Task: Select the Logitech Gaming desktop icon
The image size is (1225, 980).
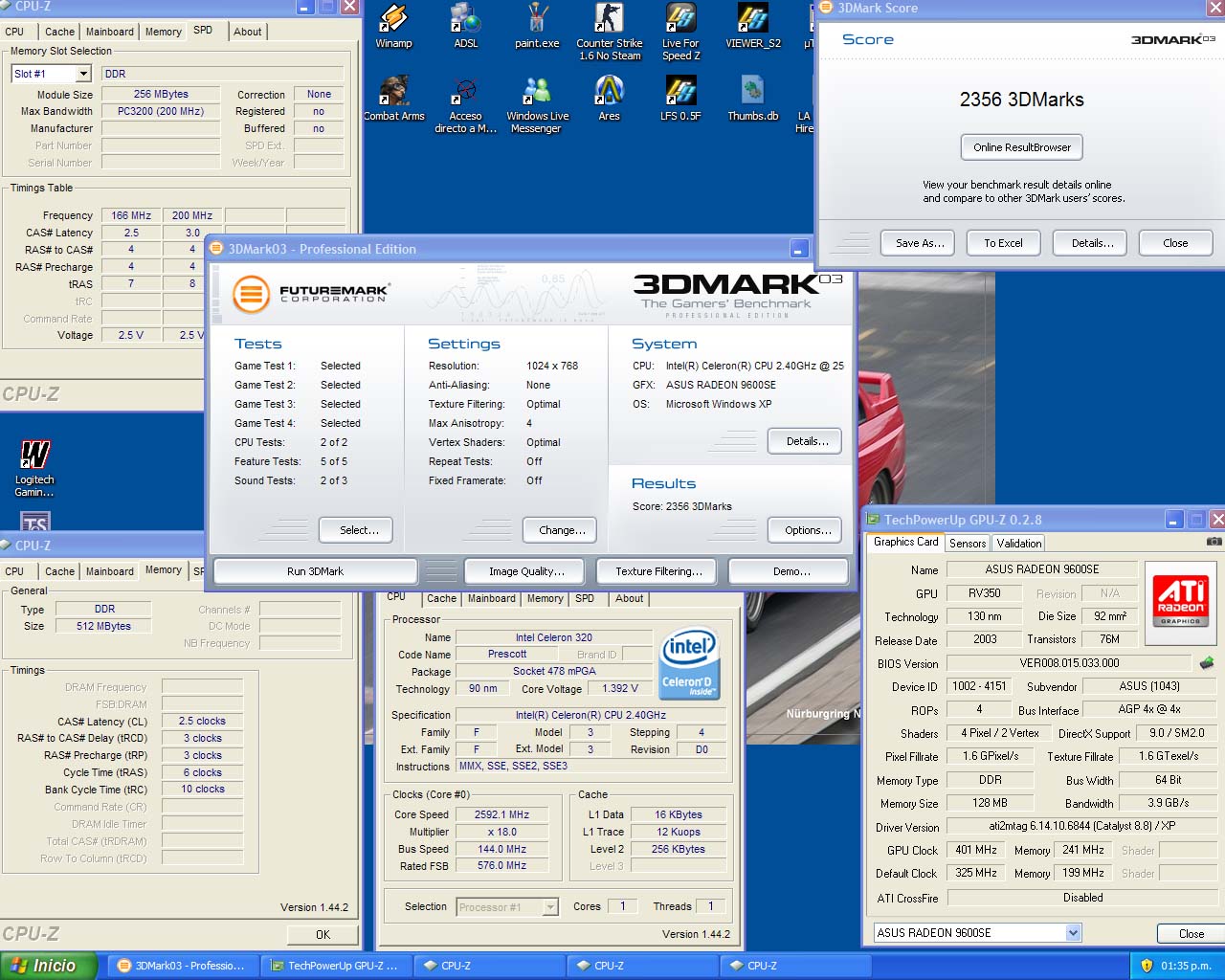Action: point(34,468)
